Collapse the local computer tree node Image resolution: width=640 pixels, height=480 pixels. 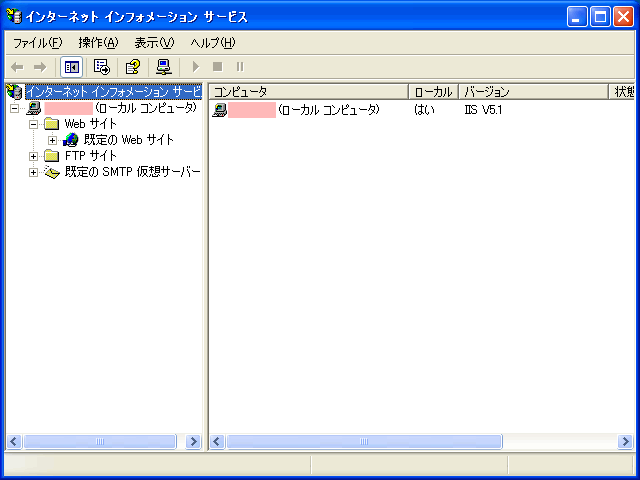[15, 108]
